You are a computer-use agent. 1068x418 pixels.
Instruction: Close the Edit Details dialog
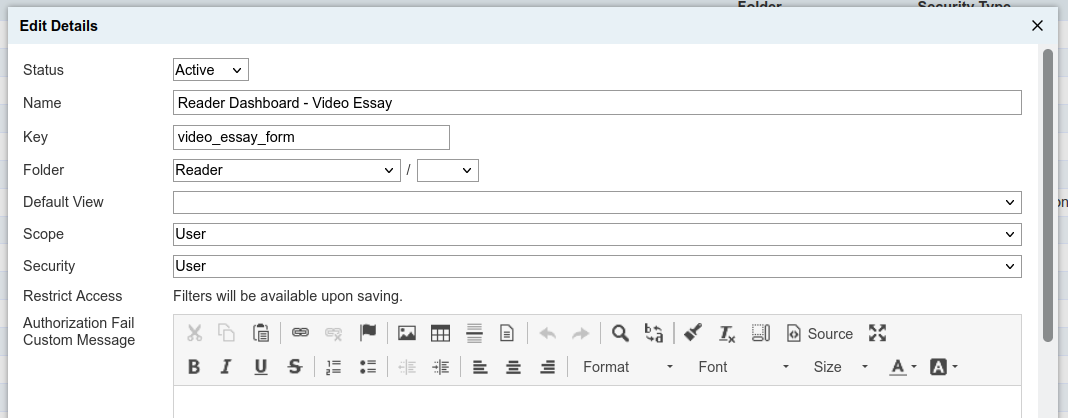[x=1037, y=26]
